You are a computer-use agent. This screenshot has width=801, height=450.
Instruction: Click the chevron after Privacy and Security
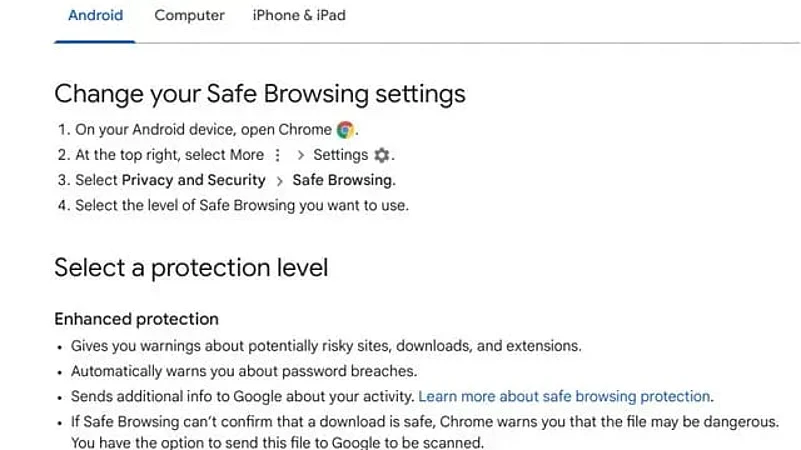(x=279, y=181)
